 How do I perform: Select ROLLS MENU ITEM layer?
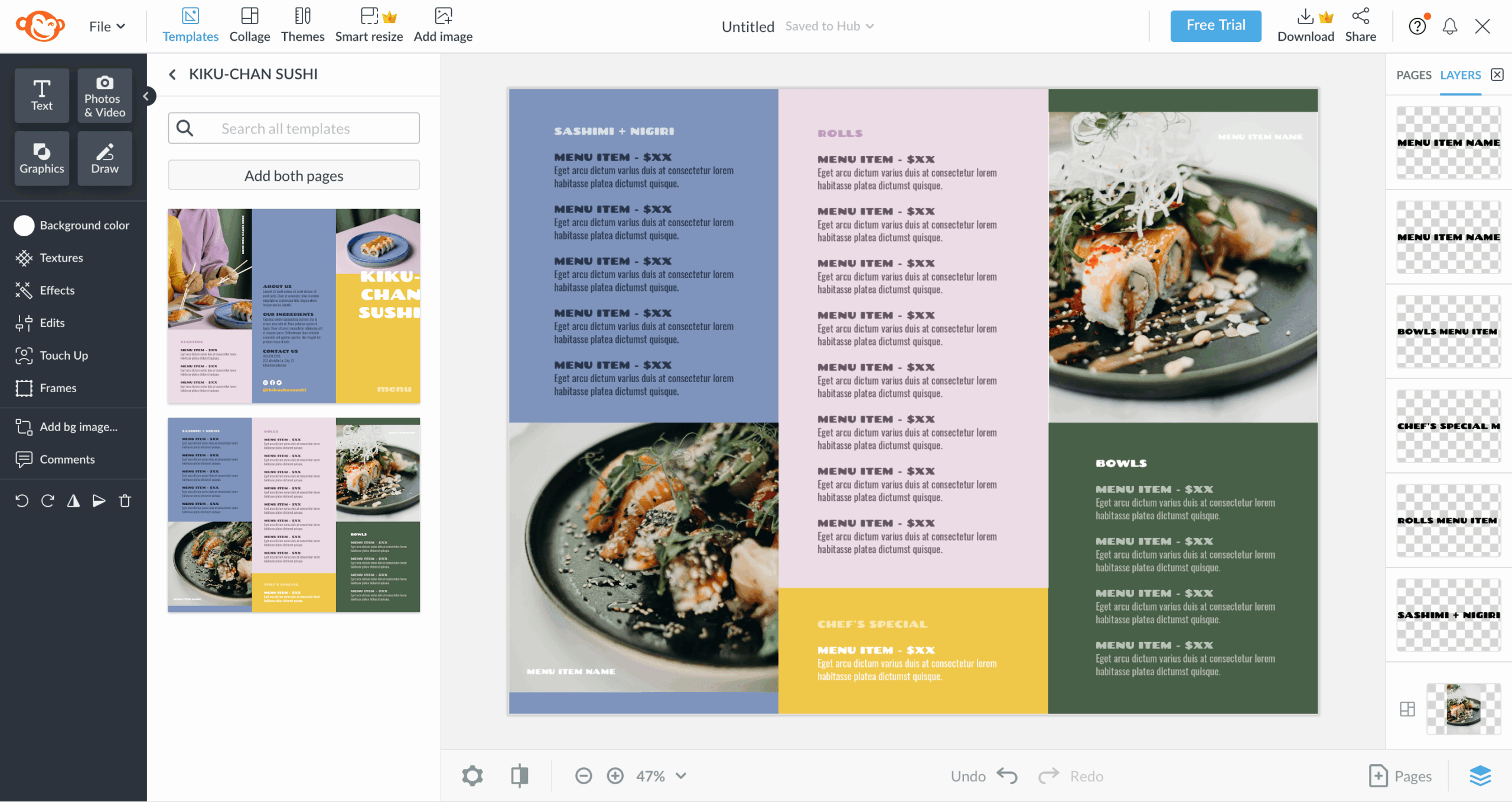1448,520
